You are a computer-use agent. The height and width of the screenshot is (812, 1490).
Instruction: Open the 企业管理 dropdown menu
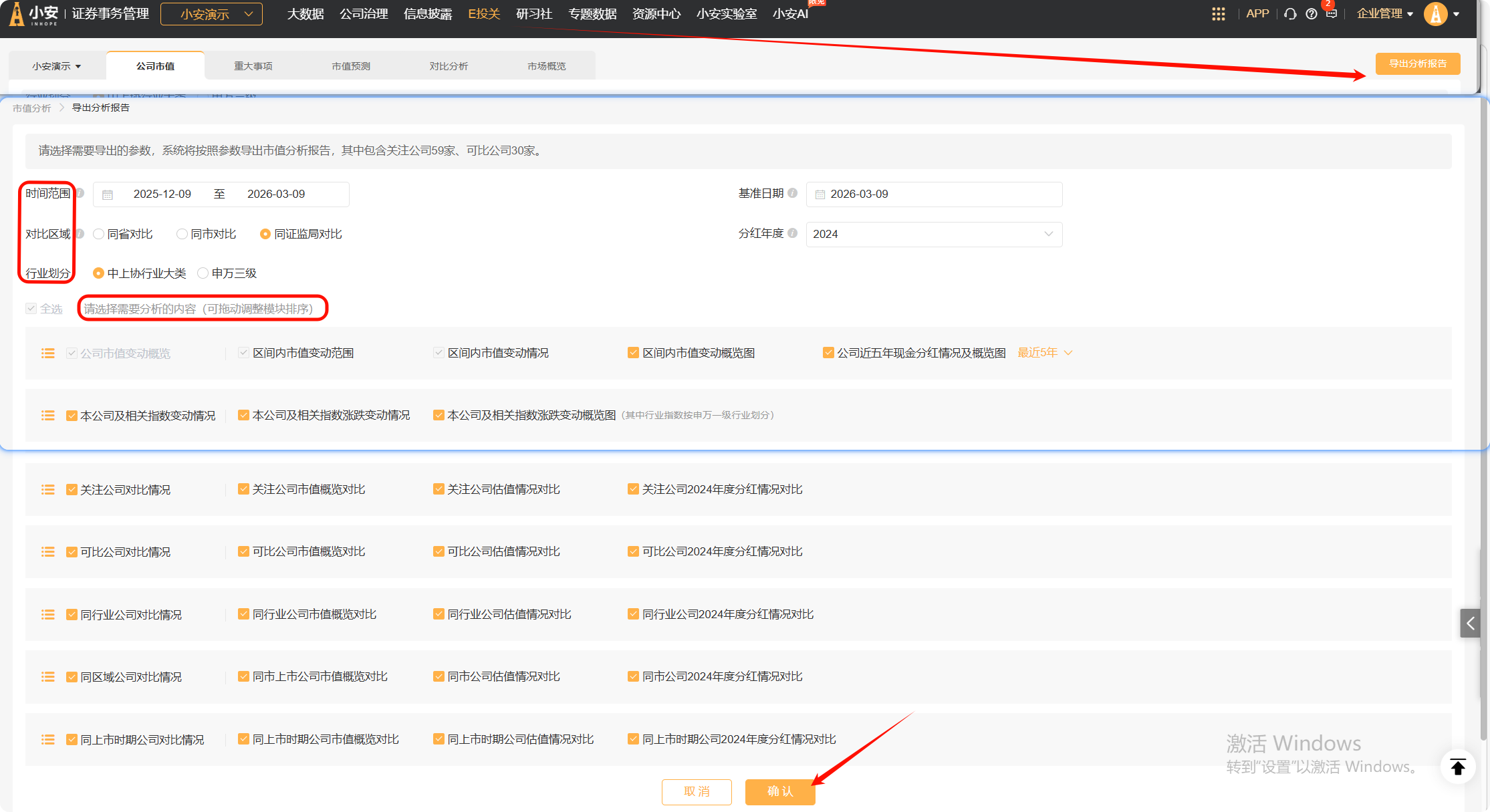(x=1384, y=14)
